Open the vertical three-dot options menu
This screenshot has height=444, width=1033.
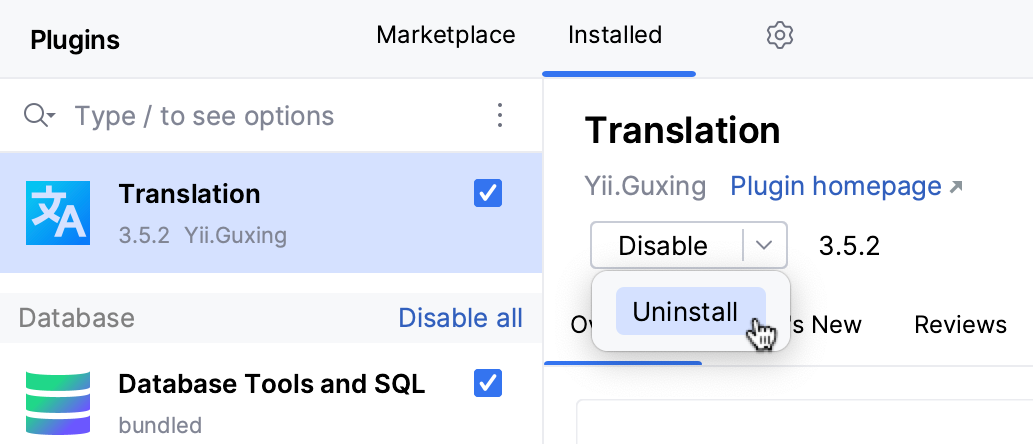[501, 116]
